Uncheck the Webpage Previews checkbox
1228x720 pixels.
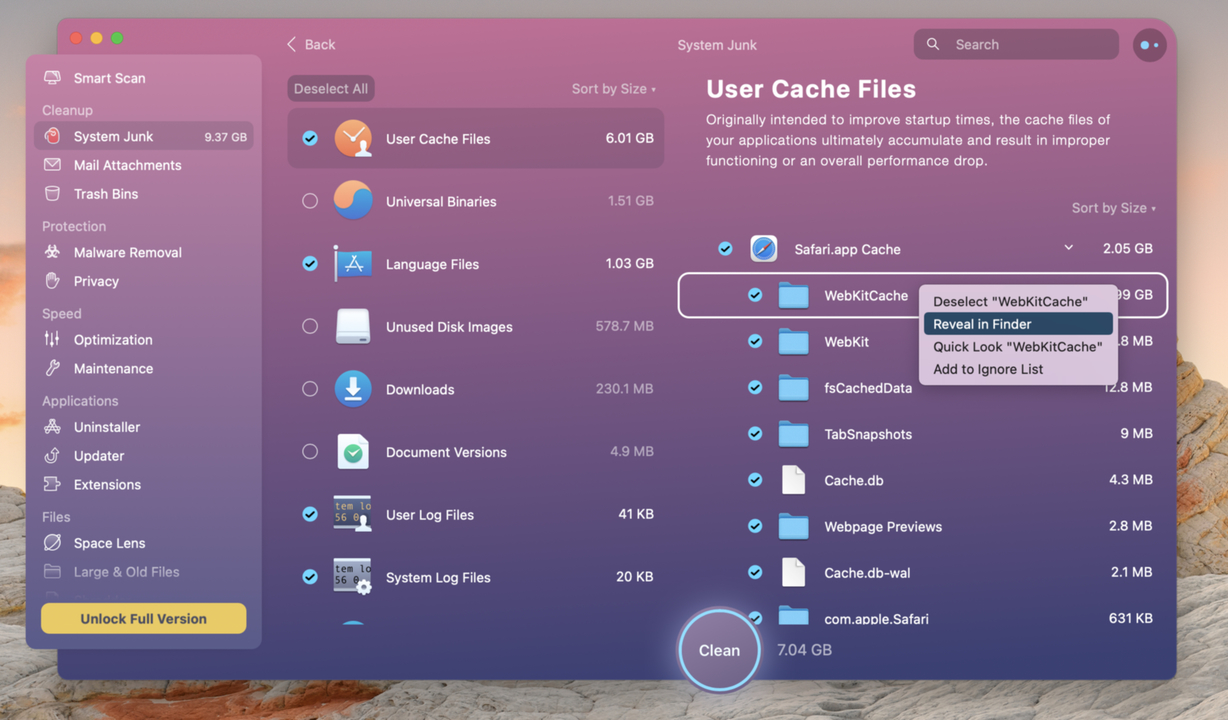[755, 526]
